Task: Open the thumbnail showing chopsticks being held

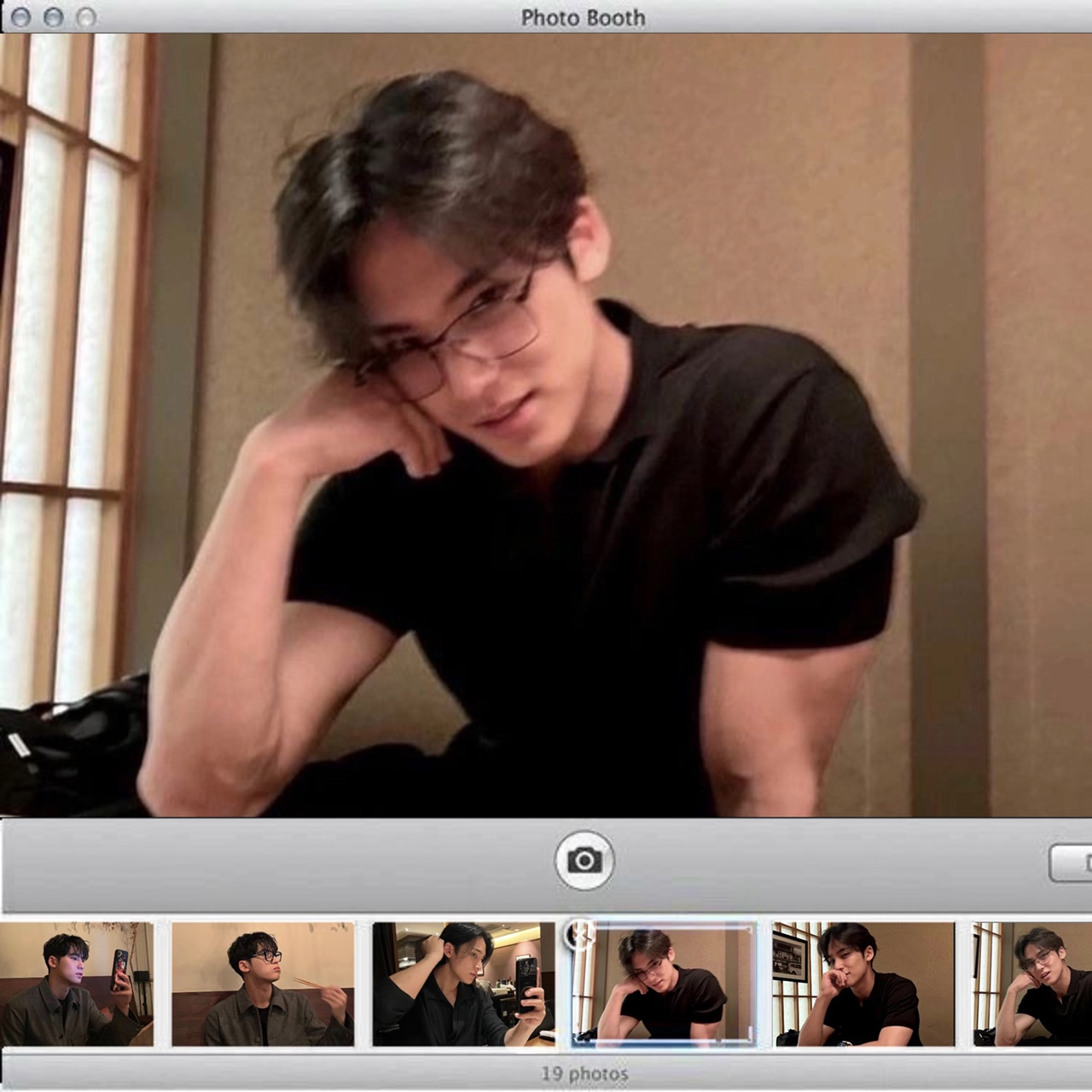Action: 263,984
